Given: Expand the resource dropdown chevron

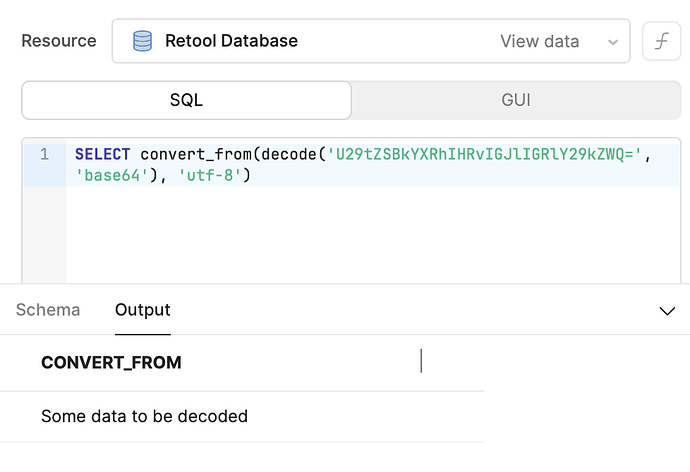Looking at the screenshot, I should tap(612, 42).
